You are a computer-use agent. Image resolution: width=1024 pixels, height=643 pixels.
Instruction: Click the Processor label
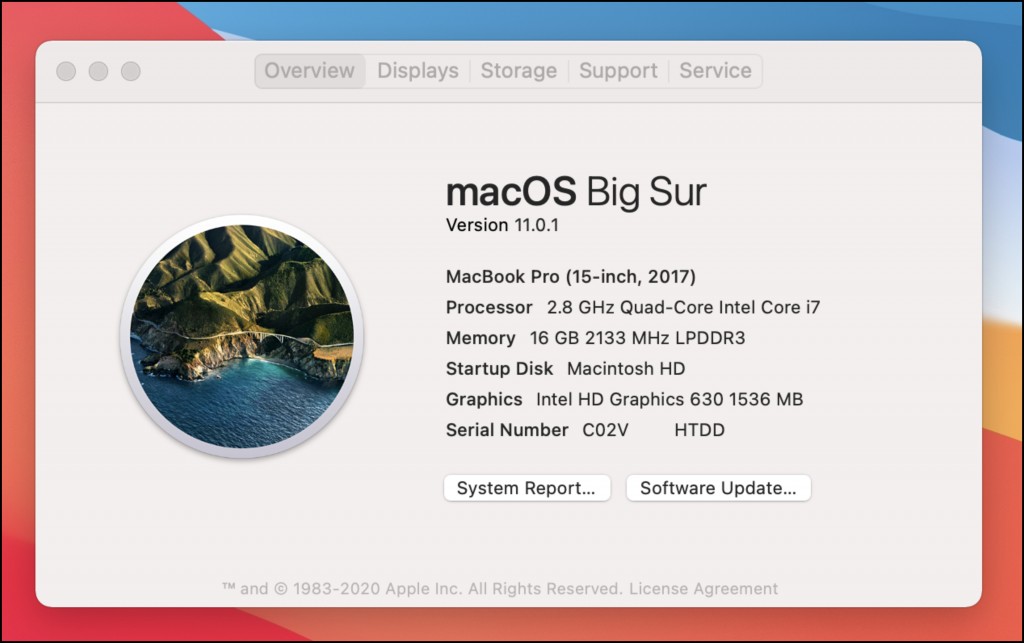489,307
